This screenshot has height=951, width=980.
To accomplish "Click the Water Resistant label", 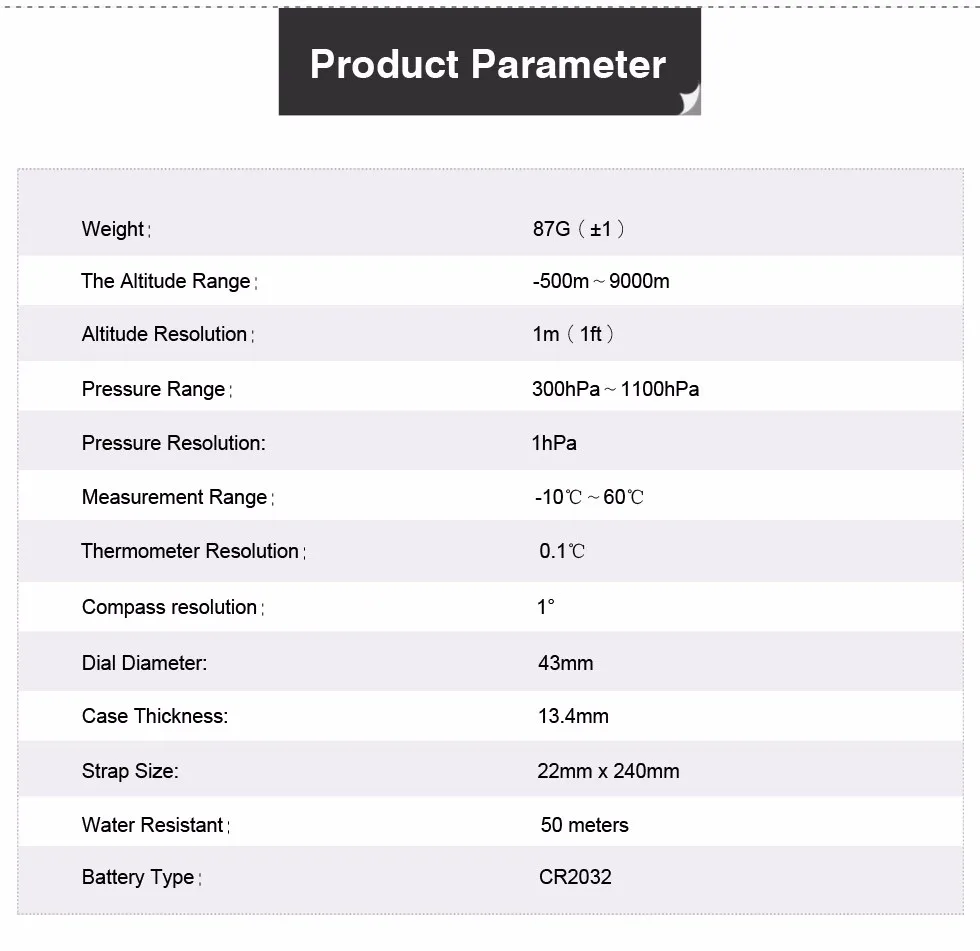I will coord(154,825).
